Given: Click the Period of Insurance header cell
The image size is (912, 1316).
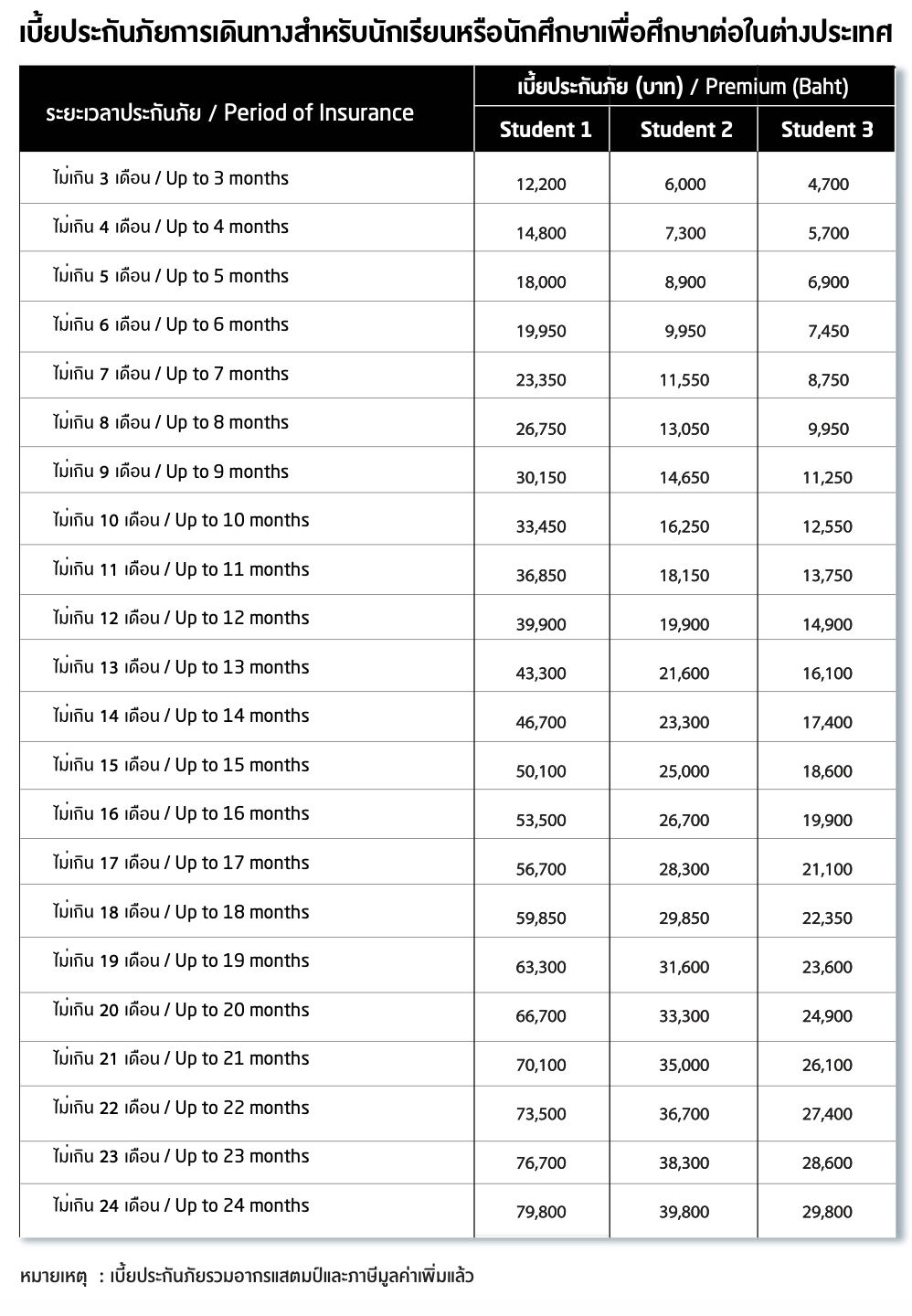Looking at the screenshot, I should [229, 113].
